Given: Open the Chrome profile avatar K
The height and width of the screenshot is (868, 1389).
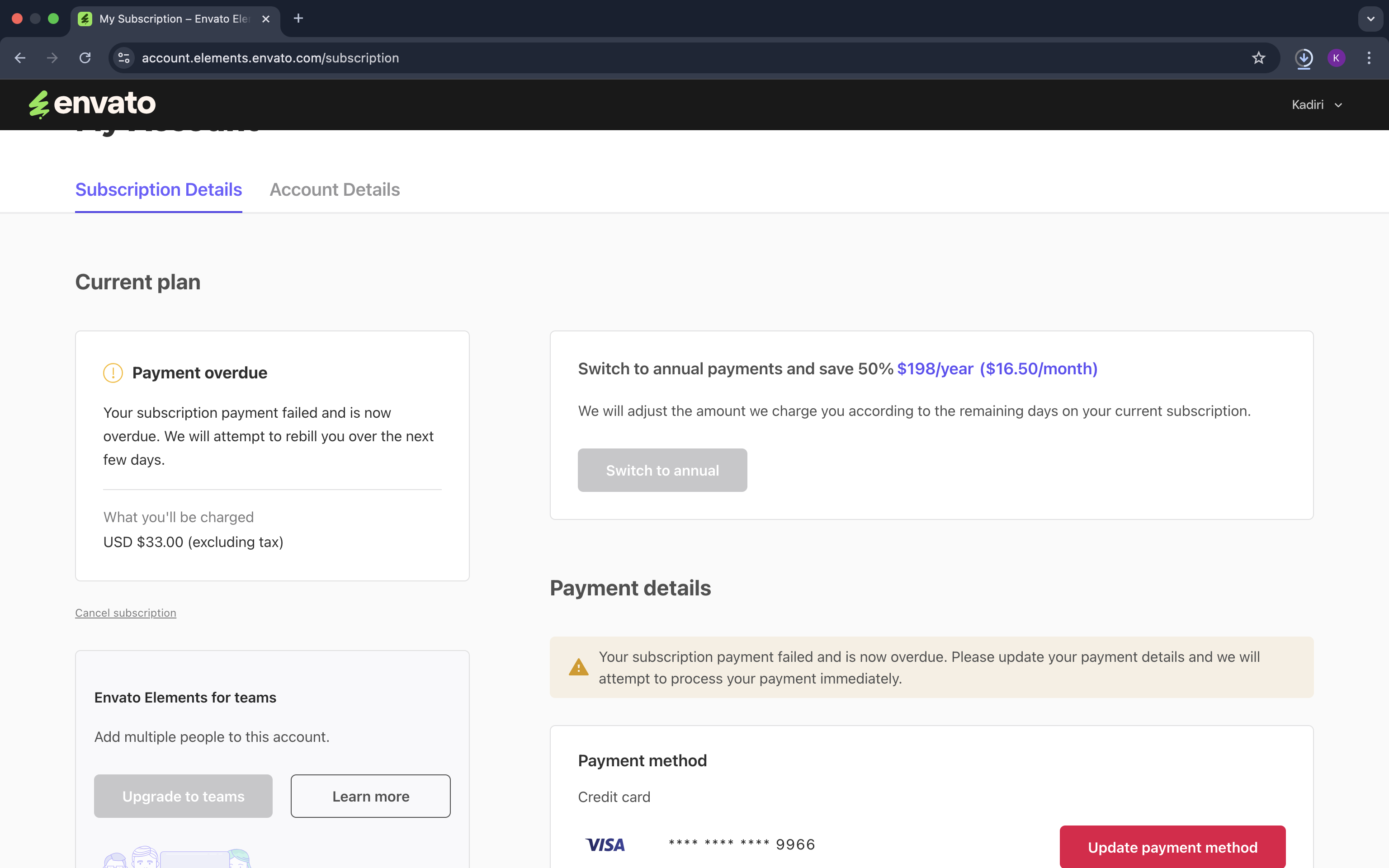Looking at the screenshot, I should [1336, 58].
